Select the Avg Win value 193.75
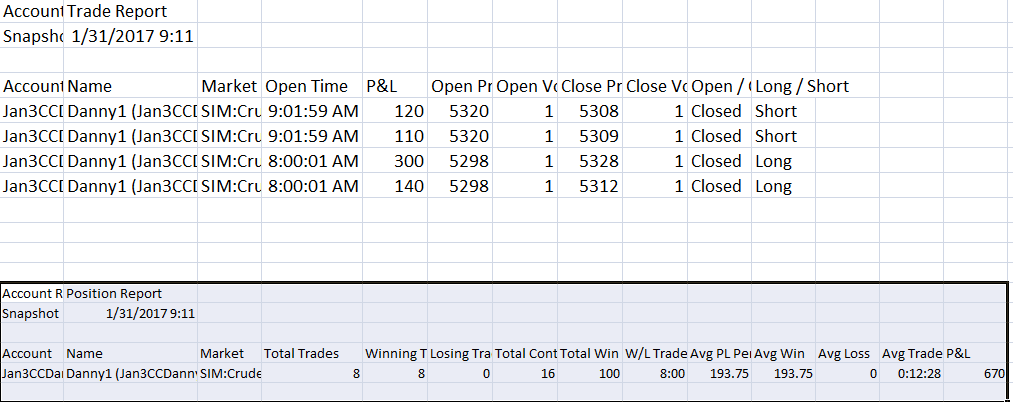 click(783, 374)
